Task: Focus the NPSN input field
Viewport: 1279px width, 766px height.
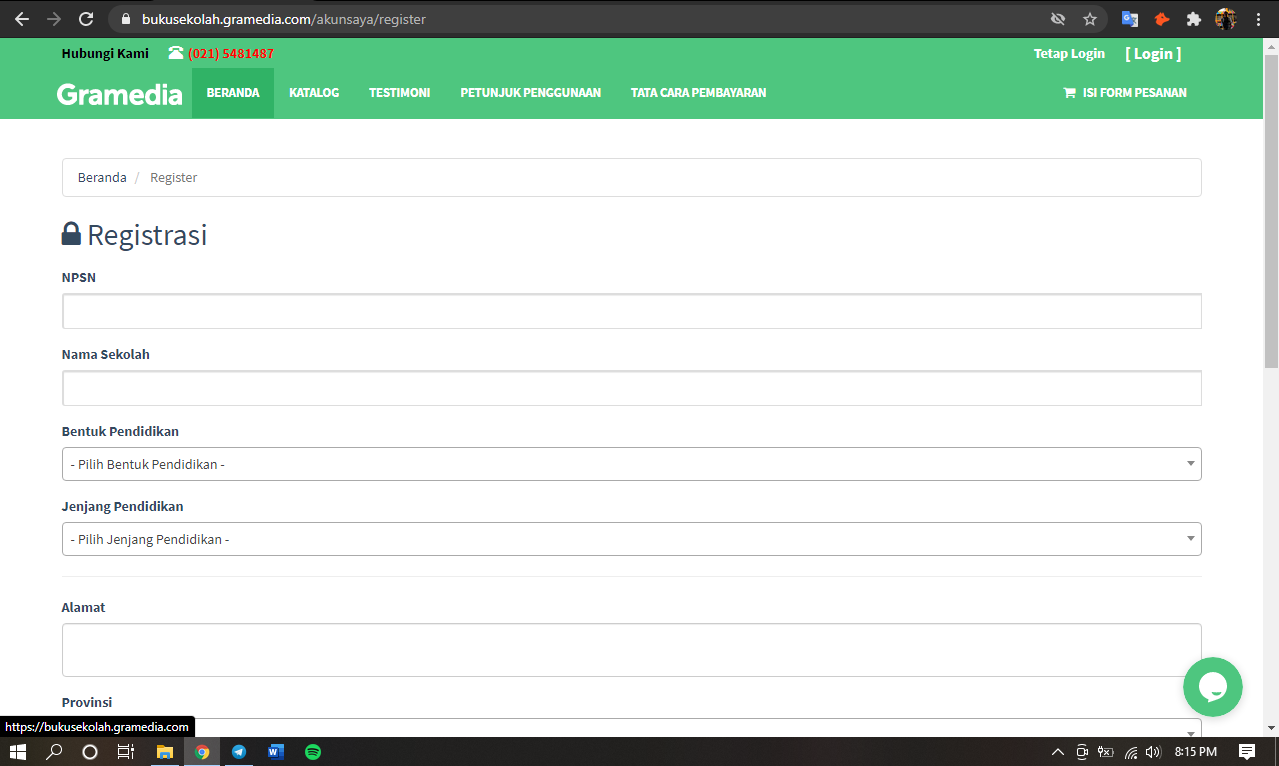Action: click(631, 312)
